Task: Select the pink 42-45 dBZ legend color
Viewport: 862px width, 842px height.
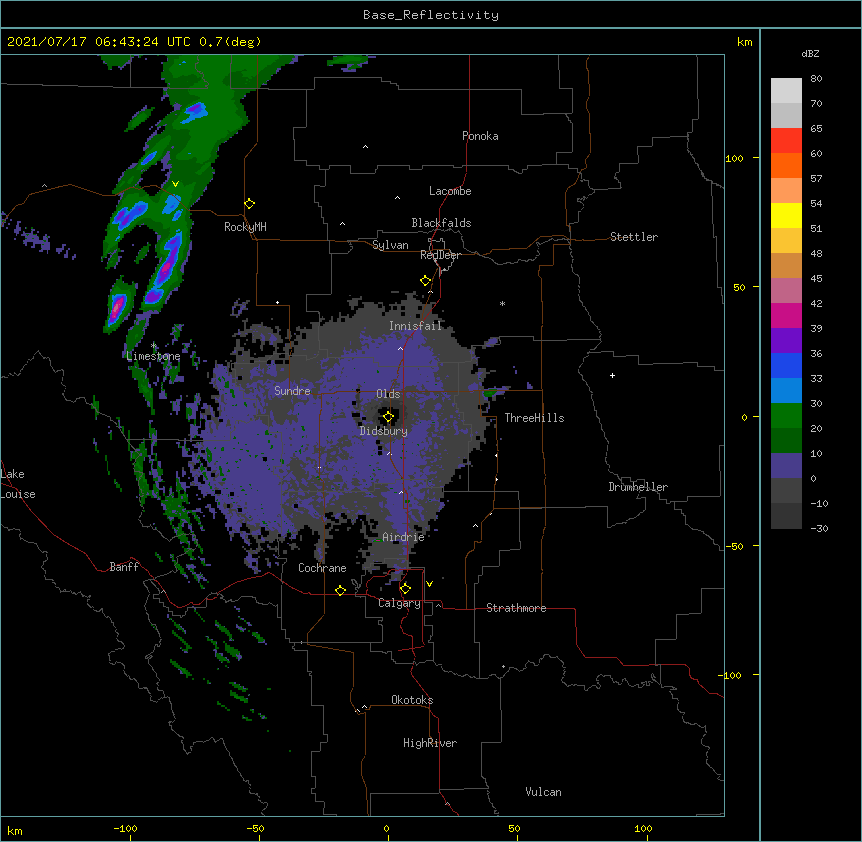Action: point(786,291)
